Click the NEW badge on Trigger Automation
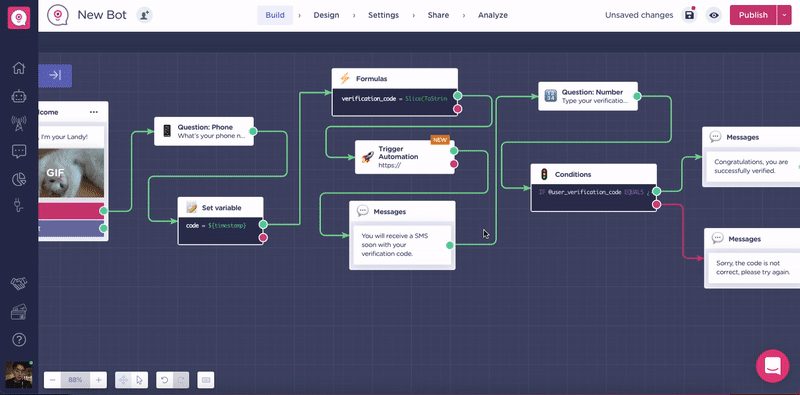 point(440,140)
